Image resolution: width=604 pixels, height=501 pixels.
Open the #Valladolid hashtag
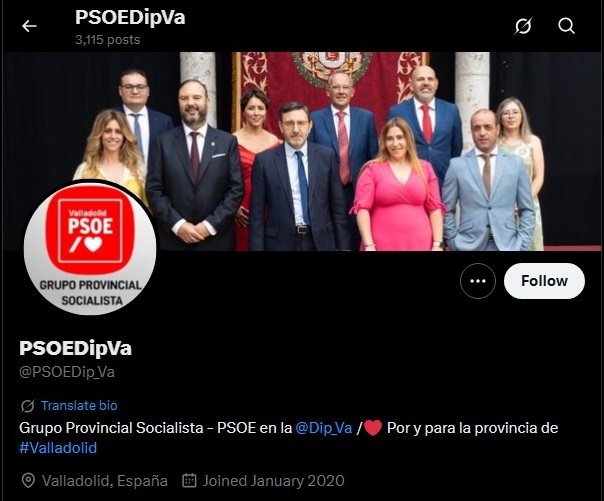pos(58,448)
